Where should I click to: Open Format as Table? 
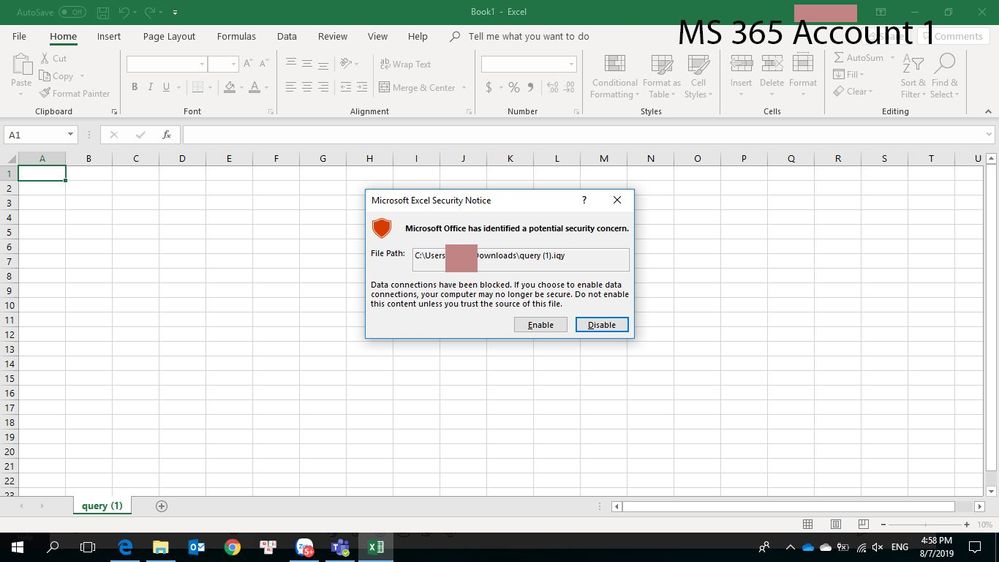click(661, 76)
